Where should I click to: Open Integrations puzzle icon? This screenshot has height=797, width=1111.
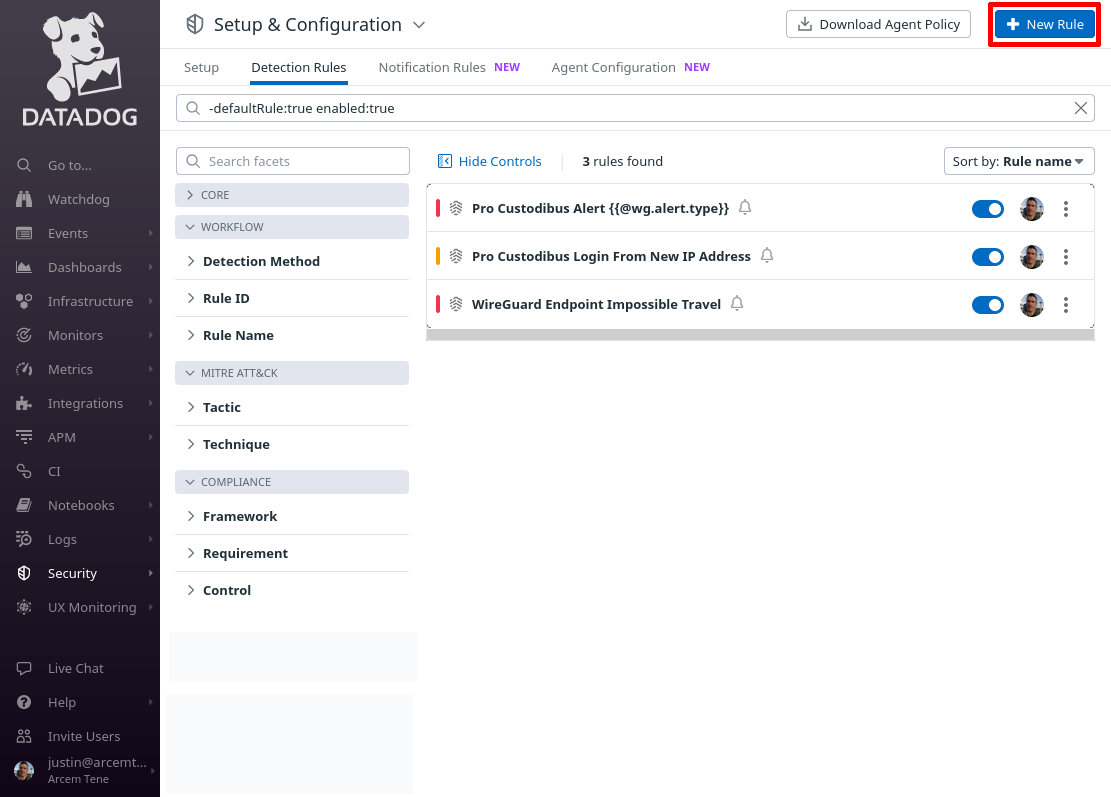coord(24,403)
